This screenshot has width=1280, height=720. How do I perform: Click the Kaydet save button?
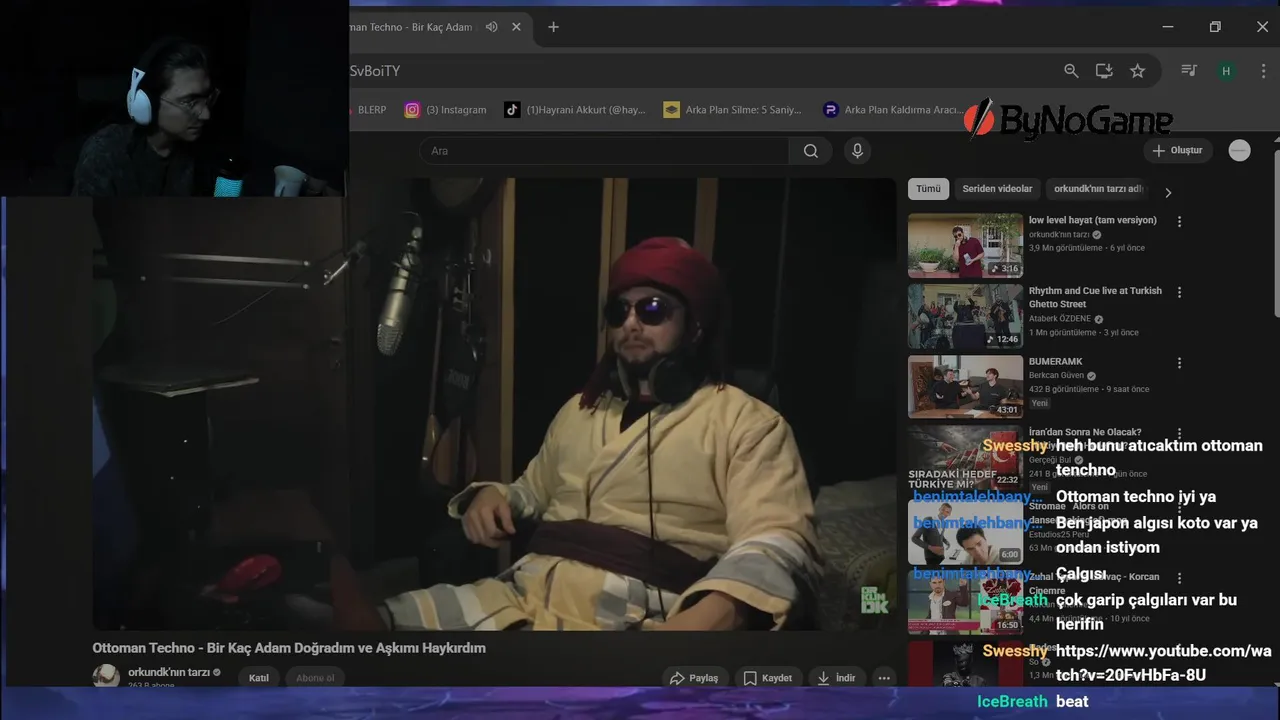click(768, 678)
